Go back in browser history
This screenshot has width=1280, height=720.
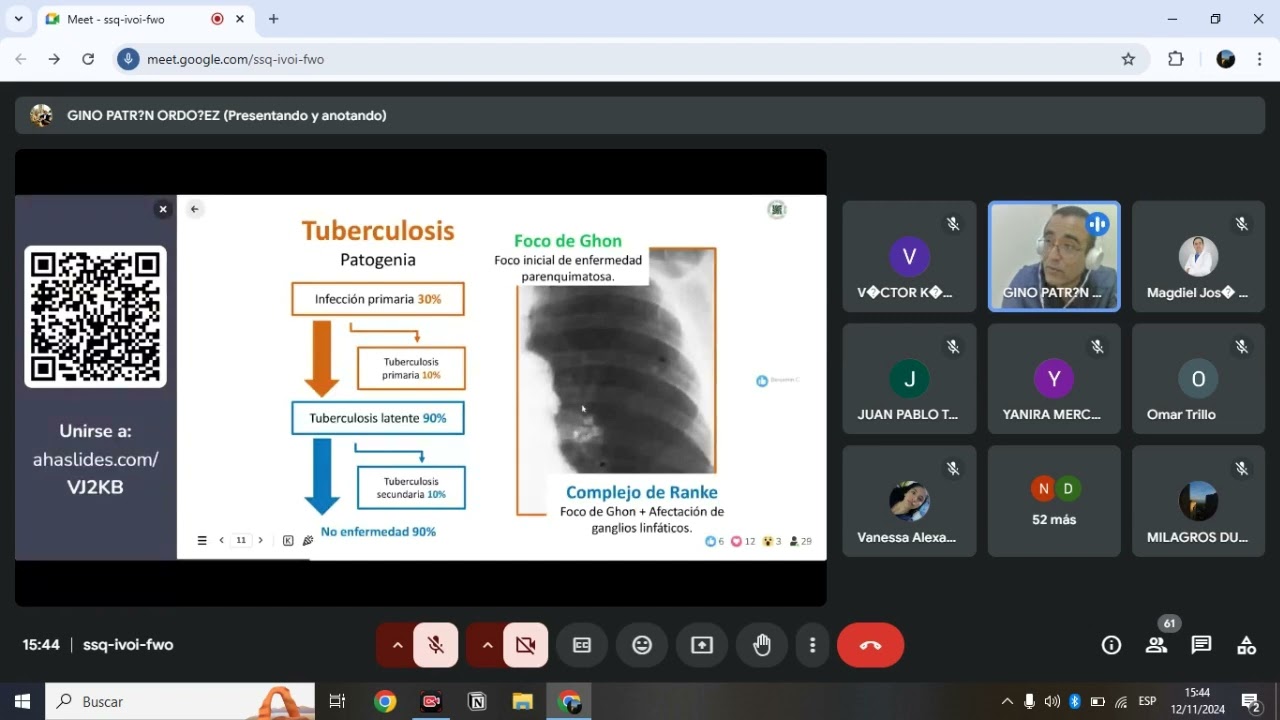click(21, 59)
